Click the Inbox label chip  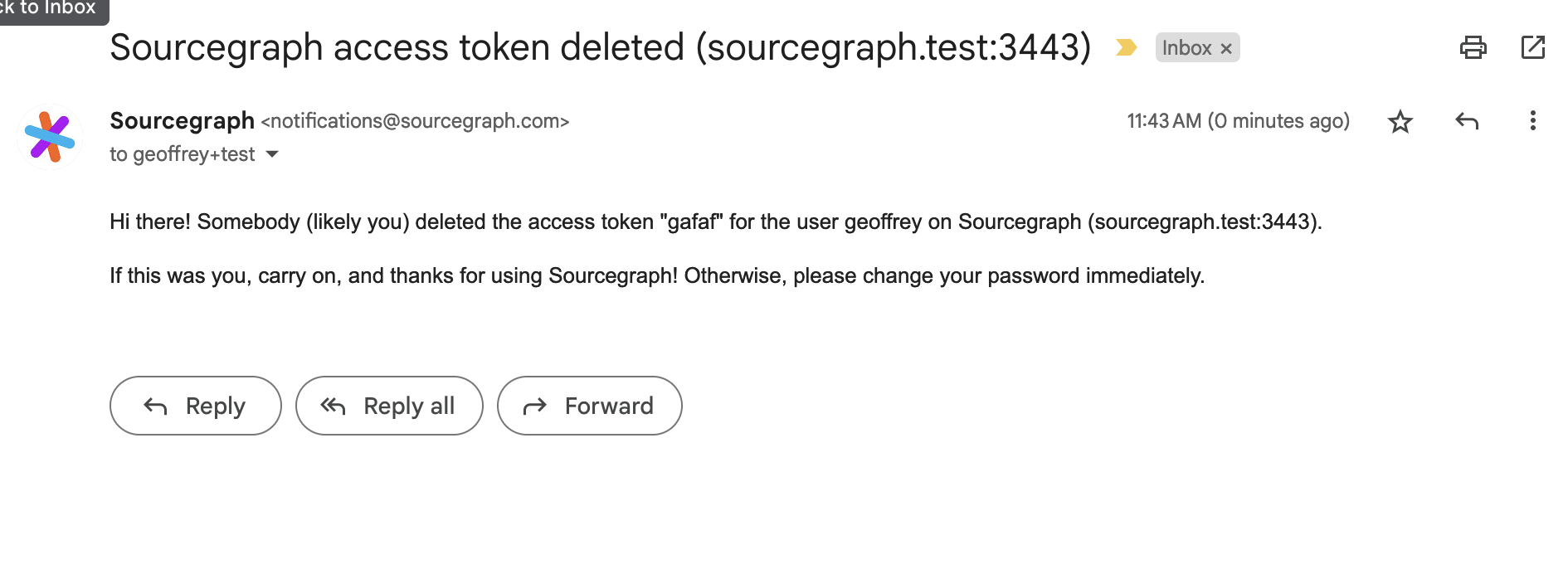(x=1186, y=48)
